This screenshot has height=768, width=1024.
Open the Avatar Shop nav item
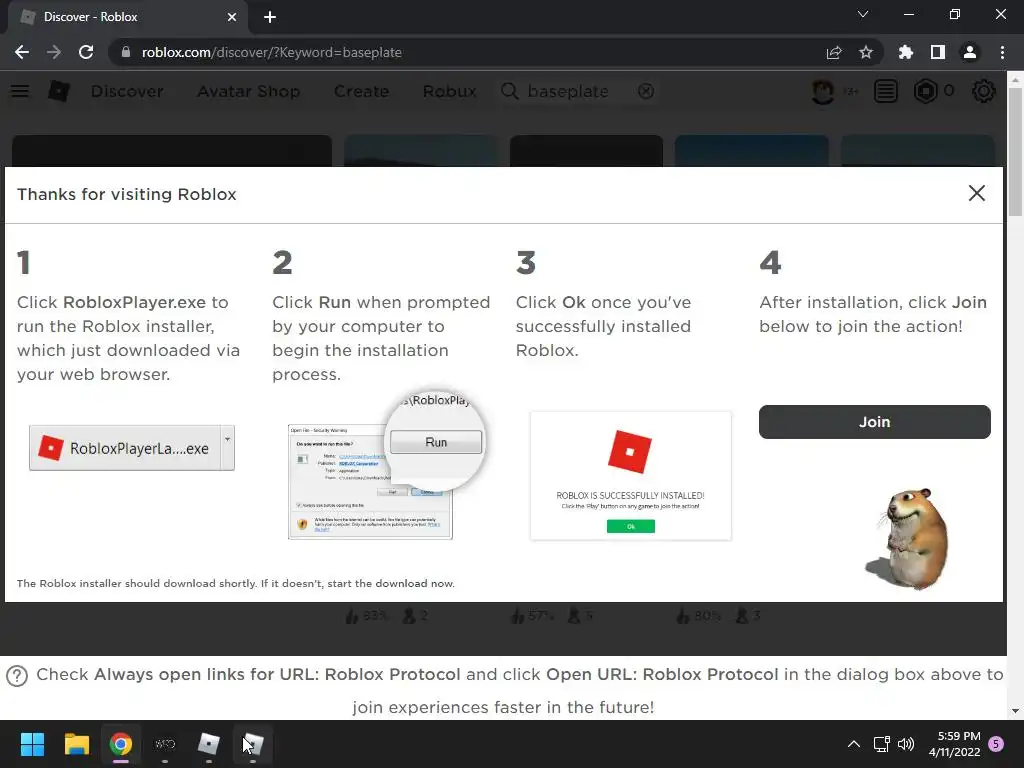click(x=249, y=91)
